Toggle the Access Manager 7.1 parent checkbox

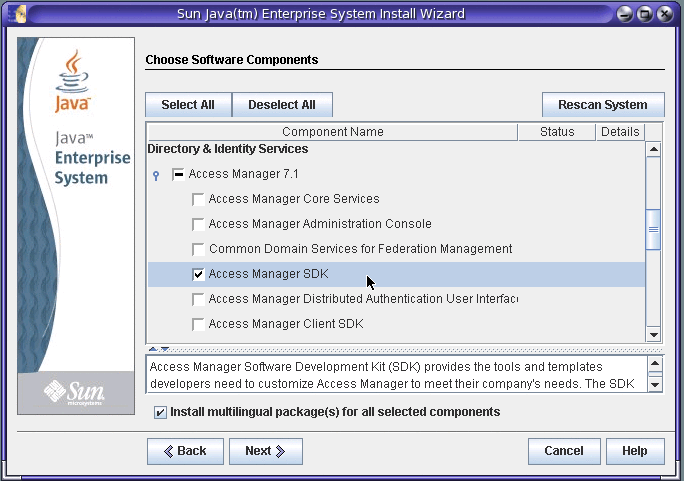click(x=178, y=174)
